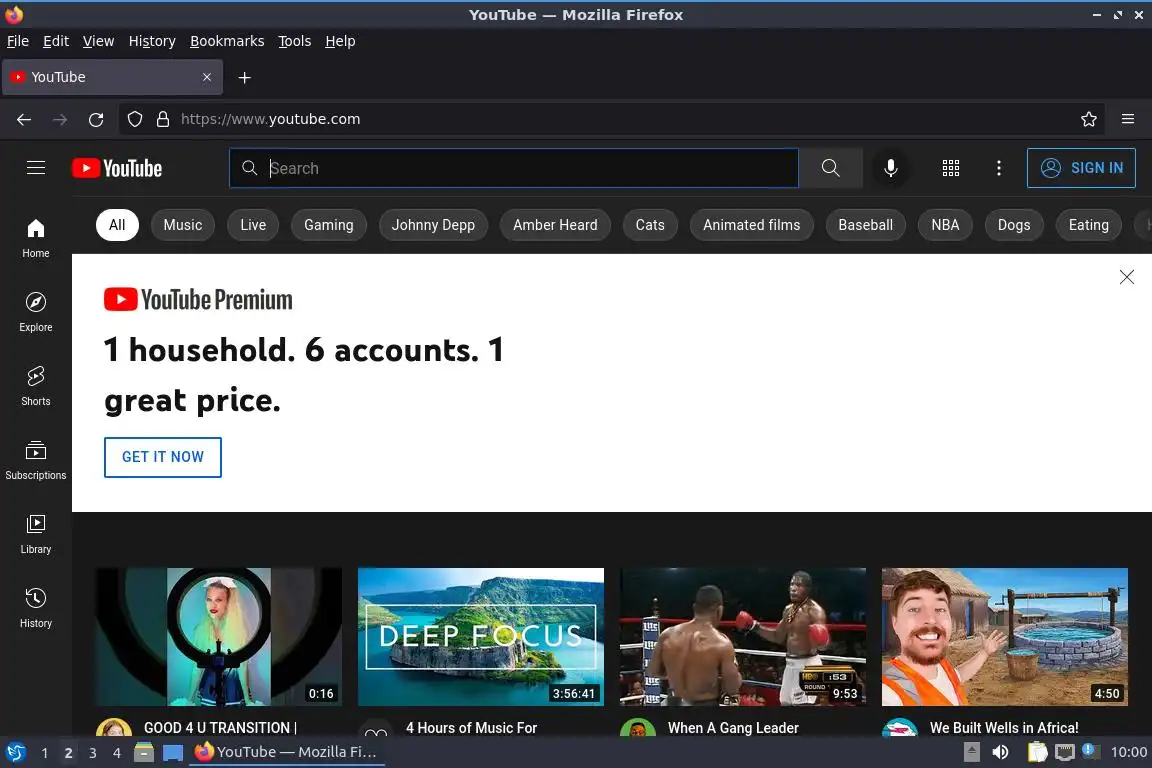Open the History menu in the menu bar

pos(152,41)
